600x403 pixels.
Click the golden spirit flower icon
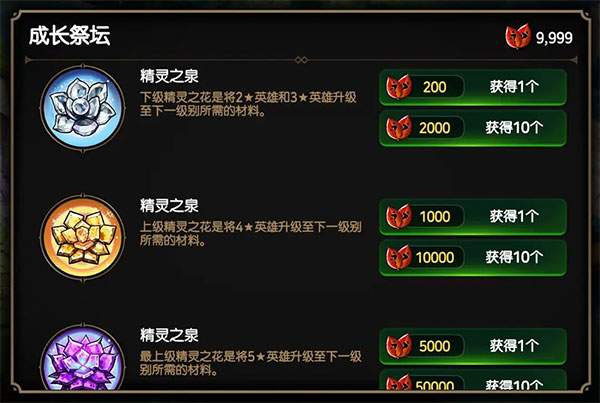(x=83, y=237)
